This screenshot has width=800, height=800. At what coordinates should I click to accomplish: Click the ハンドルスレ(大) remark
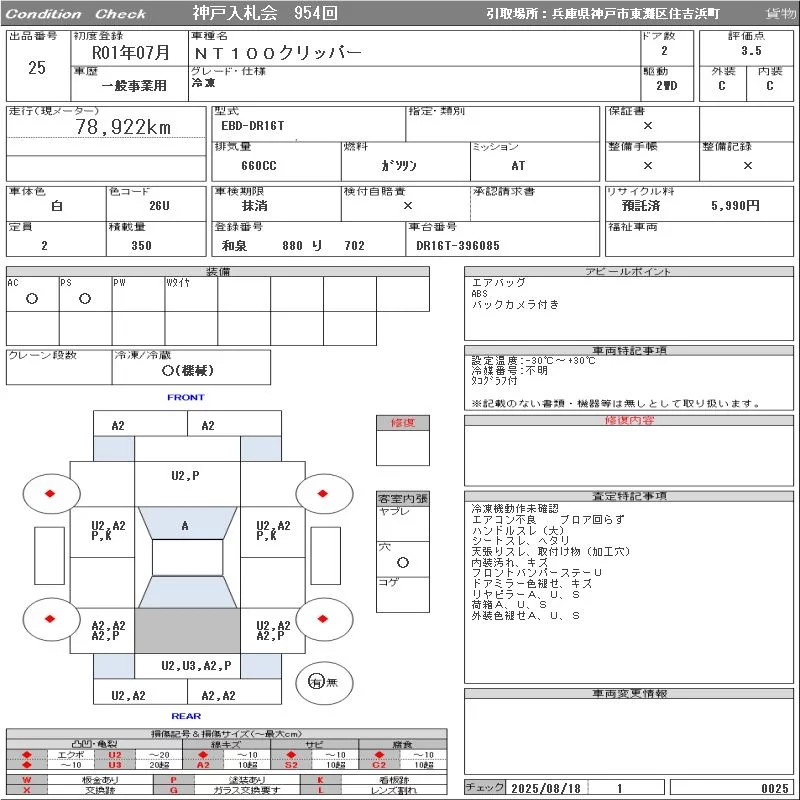click(x=517, y=530)
